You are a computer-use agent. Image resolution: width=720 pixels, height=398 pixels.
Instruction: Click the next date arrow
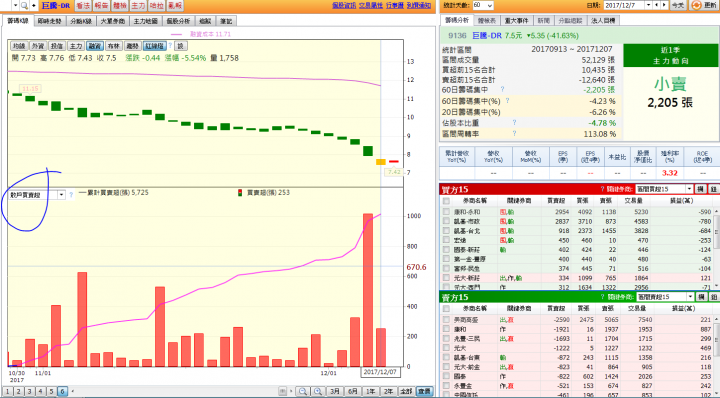click(x=664, y=5)
